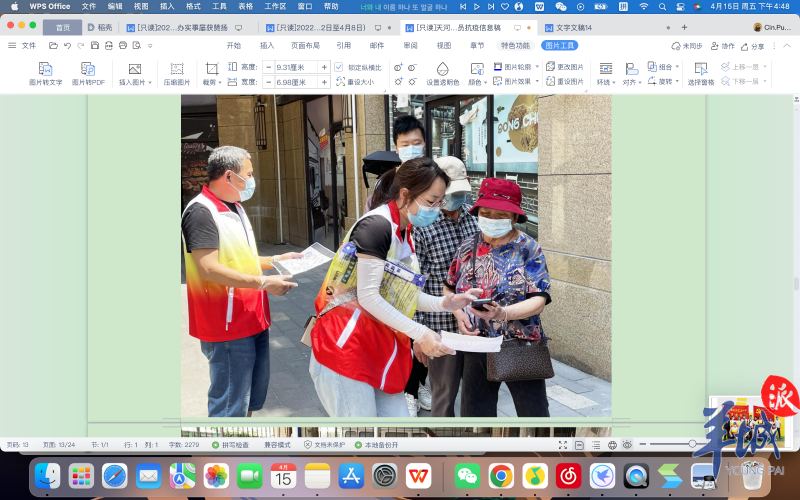Click the print icon in quick toolbar
This screenshot has height=500, width=800.
click(123, 45)
